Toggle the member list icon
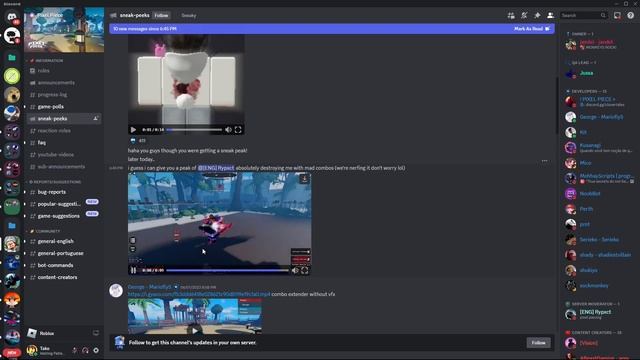The image size is (640, 360). click(x=550, y=16)
